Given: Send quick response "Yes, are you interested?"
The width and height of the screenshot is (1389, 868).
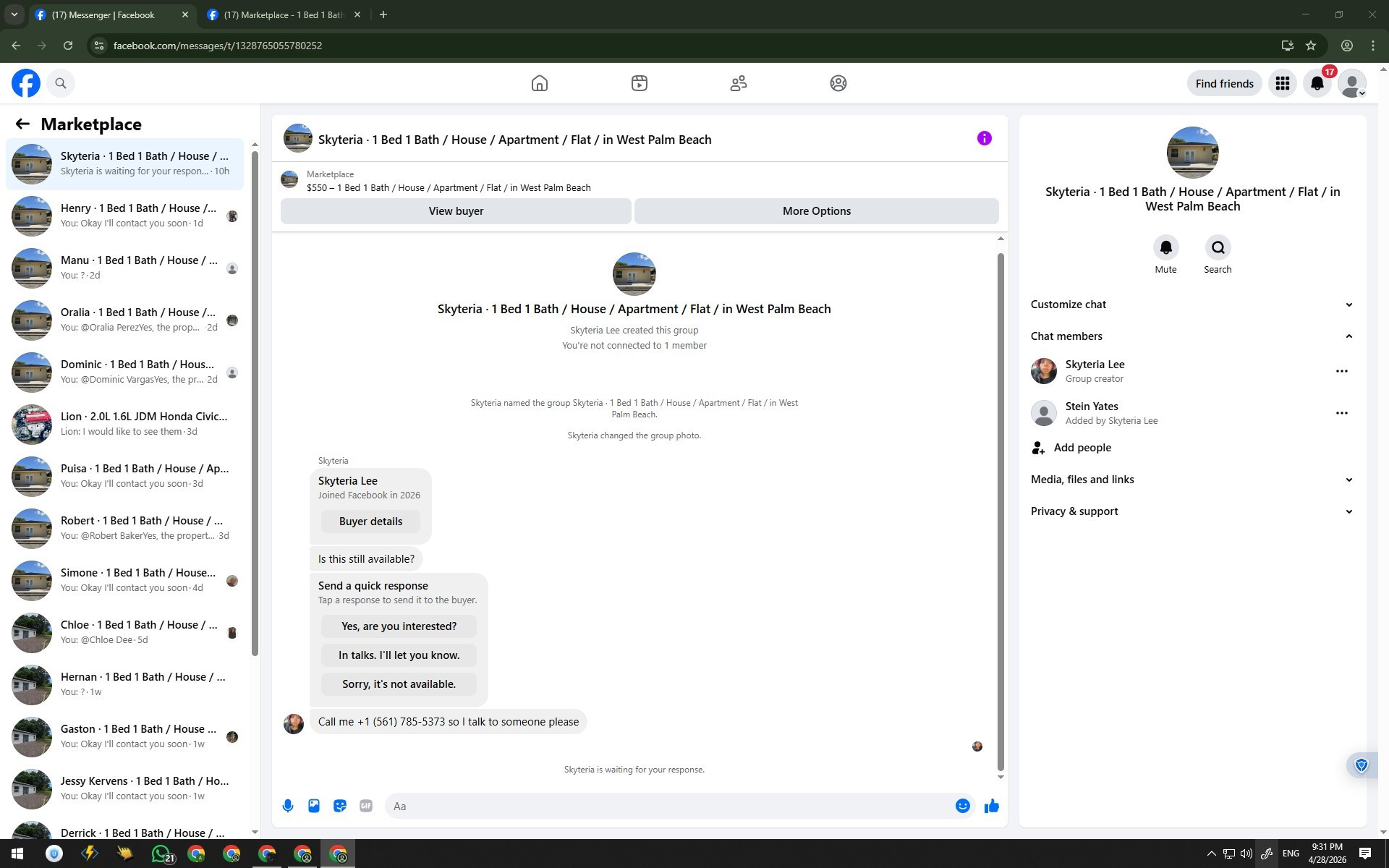Looking at the screenshot, I should click(399, 626).
